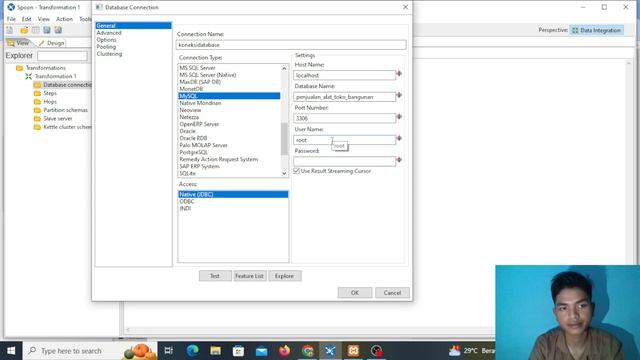Select JNDI access method
This screenshot has height=360, width=640.
pyautogui.click(x=185, y=208)
